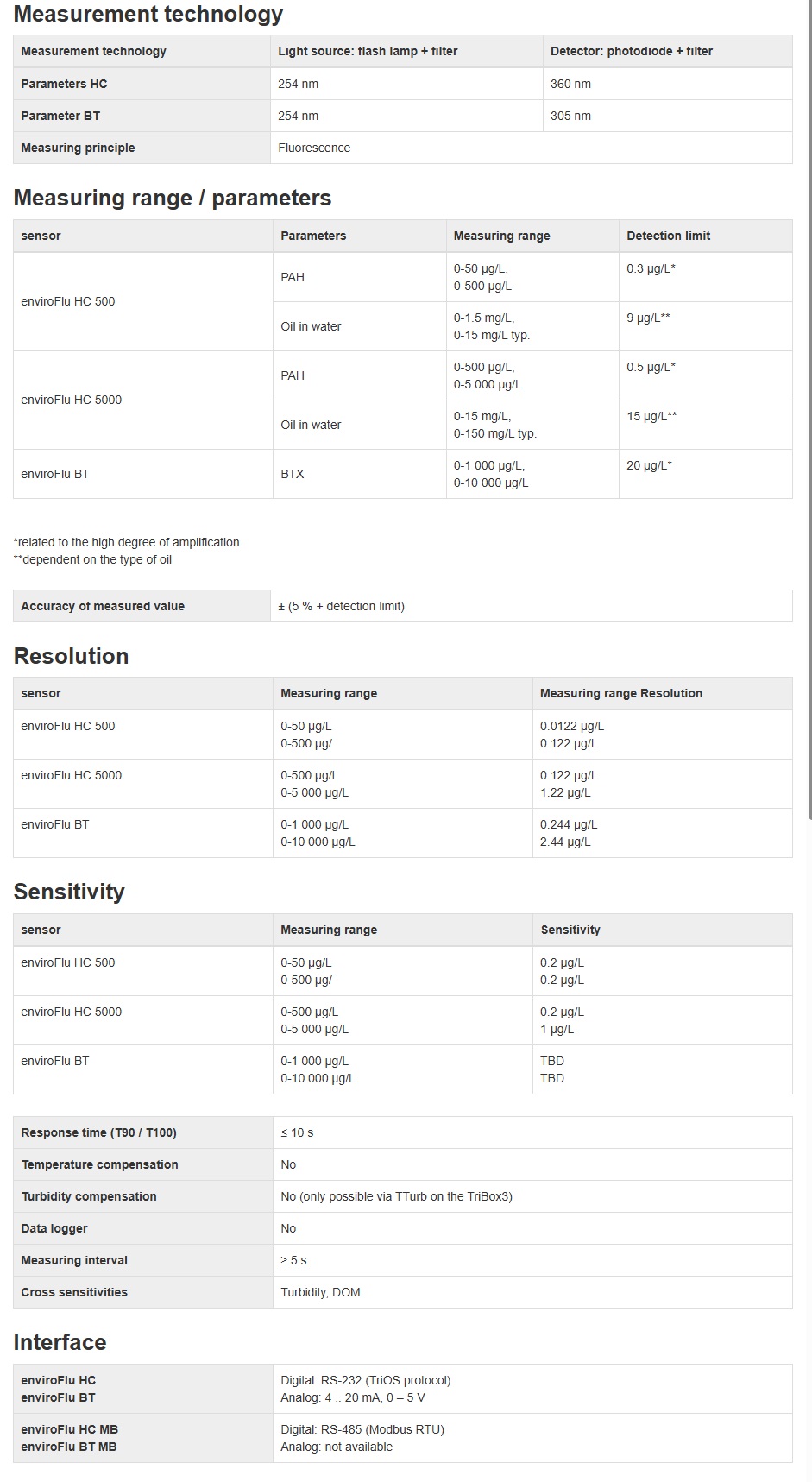This screenshot has width=812, height=1482.
Task: Click the BTX parameter cell
Action: tap(293, 474)
